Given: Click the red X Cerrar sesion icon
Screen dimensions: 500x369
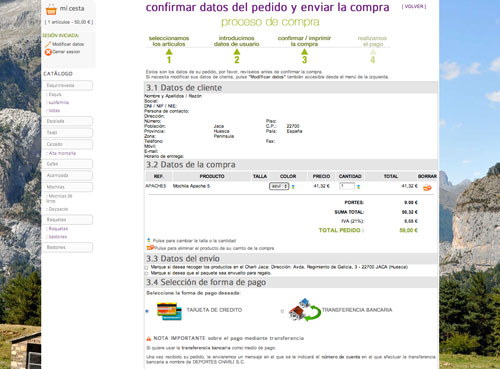Looking at the screenshot, I should point(48,52).
